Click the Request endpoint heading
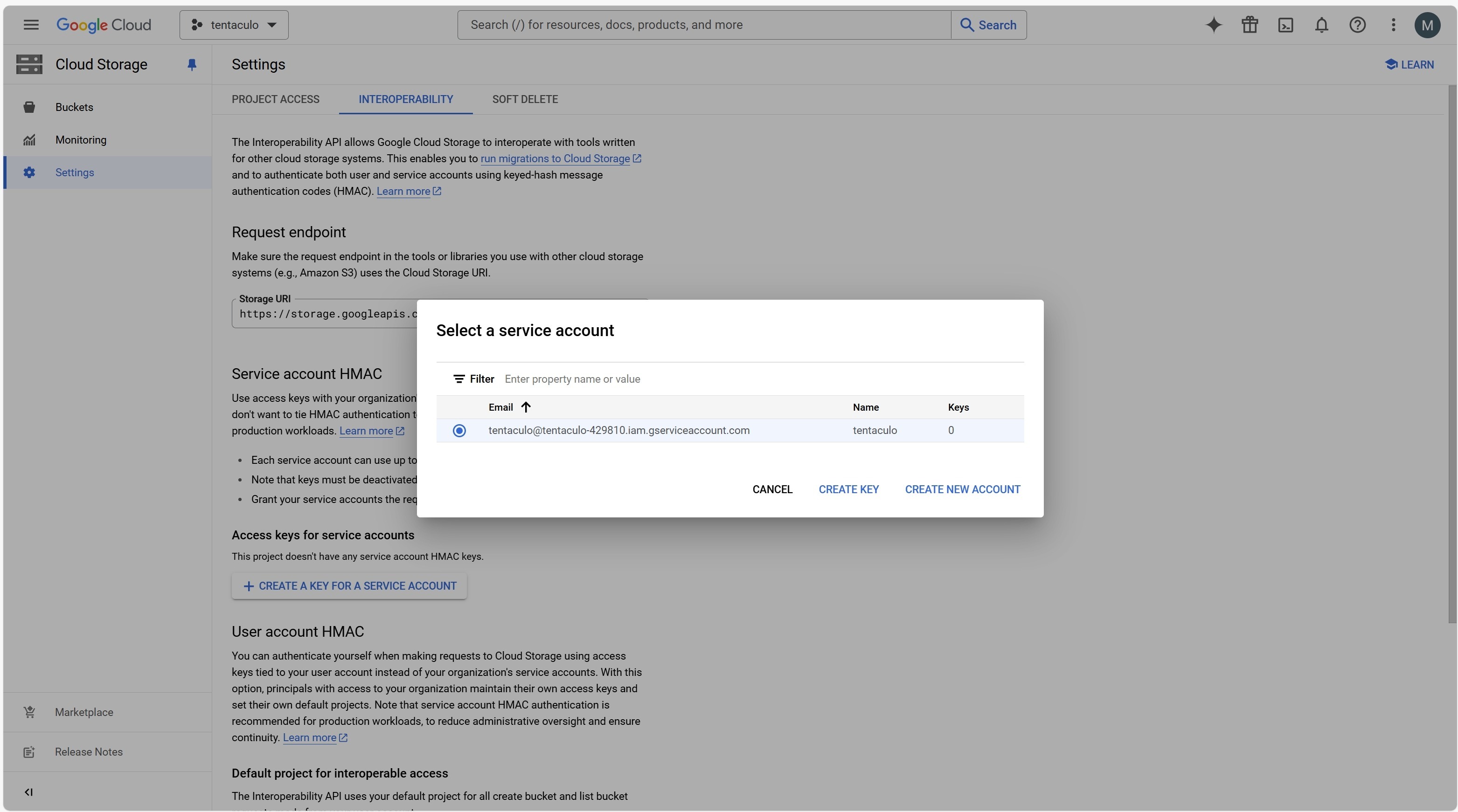Viewport: 1458px width, 812px height. (289, 233)
